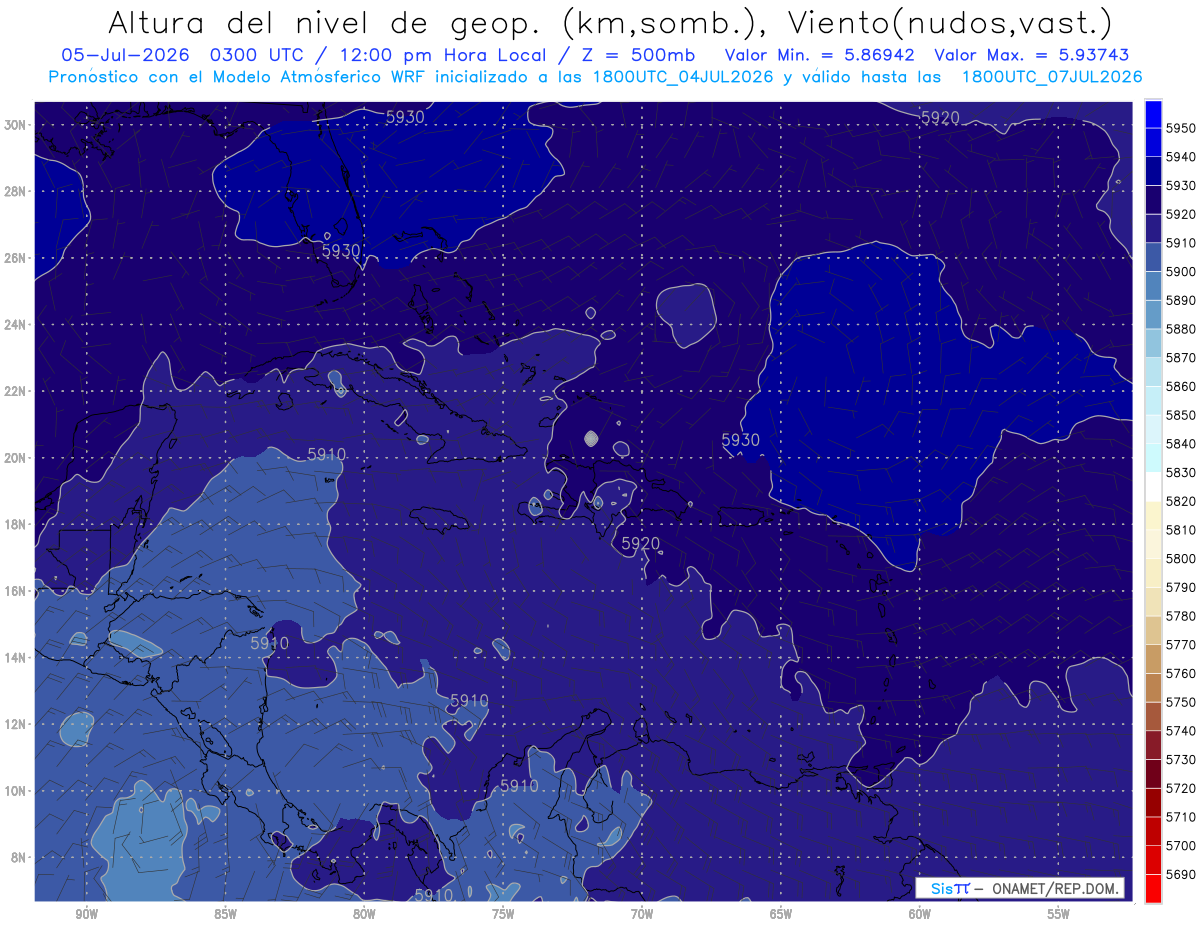Click the 75W longitude axis label
The width and height of the screenshot is (1200, 927).
(x=503, y=914)
